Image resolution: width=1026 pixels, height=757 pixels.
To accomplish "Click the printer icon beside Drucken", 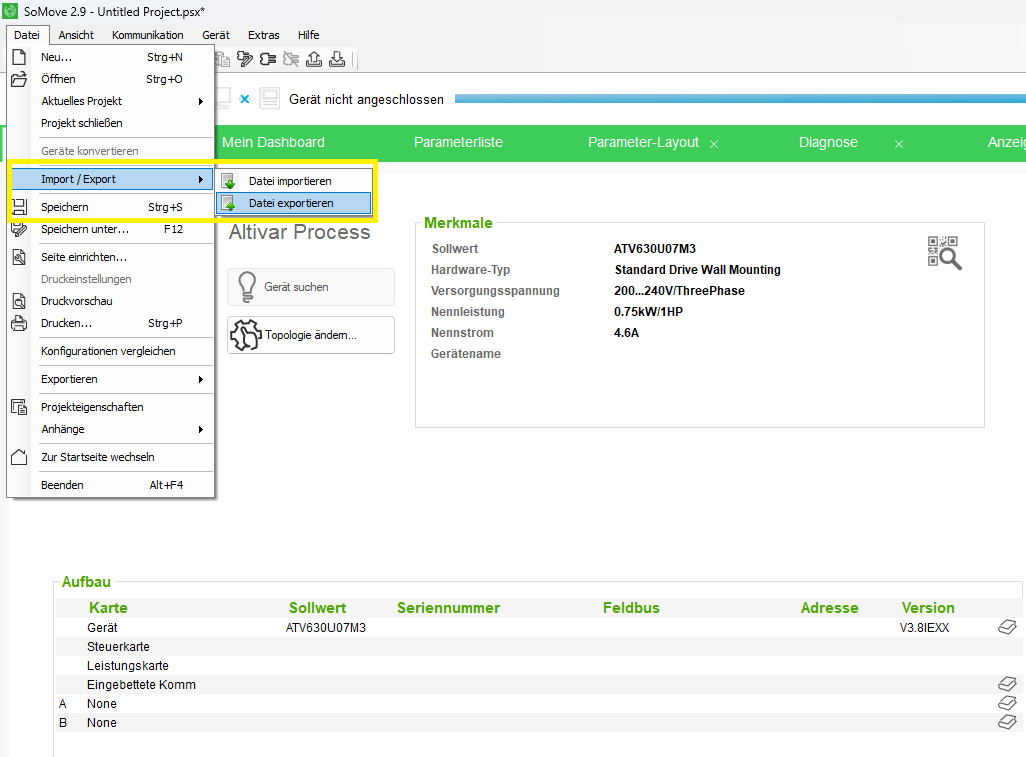I will (19, 323).
